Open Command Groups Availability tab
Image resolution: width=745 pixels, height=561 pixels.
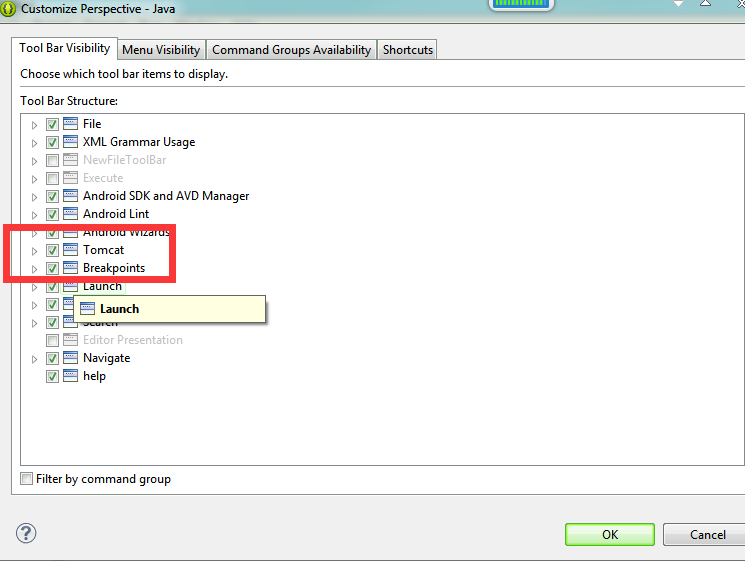click(291, 50)
